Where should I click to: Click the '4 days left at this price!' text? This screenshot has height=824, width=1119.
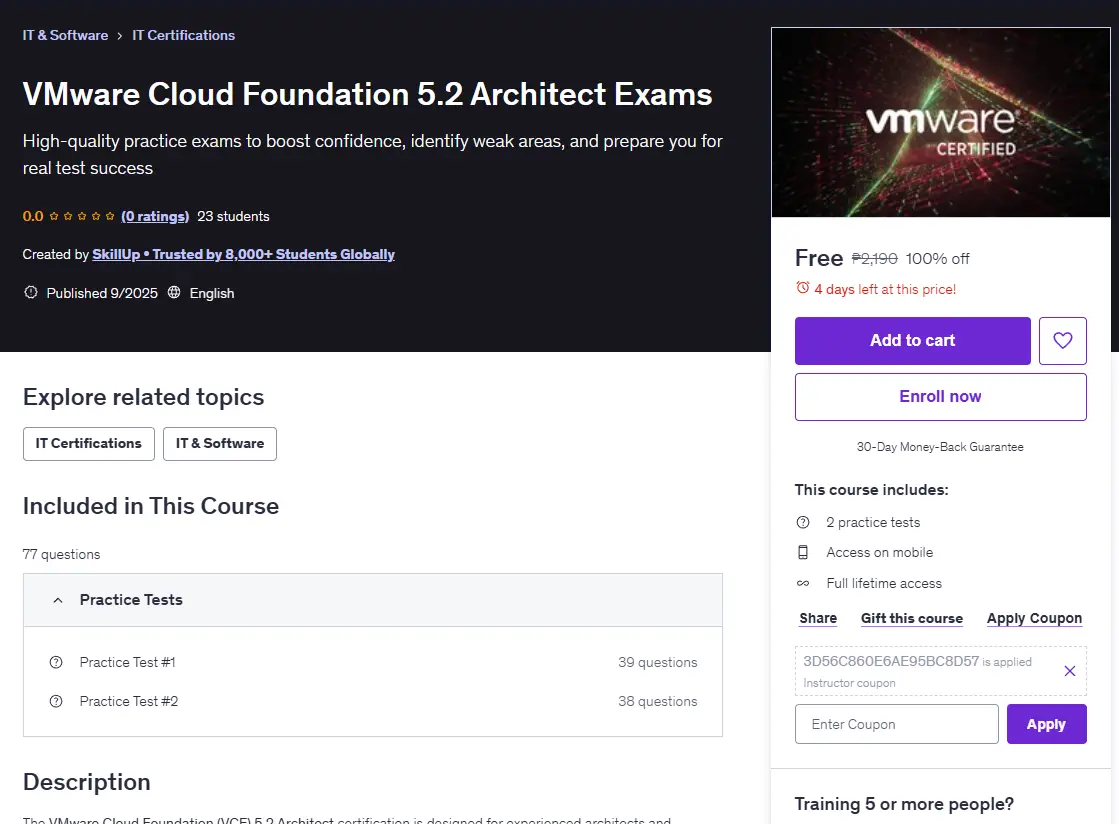coord(885,289)
